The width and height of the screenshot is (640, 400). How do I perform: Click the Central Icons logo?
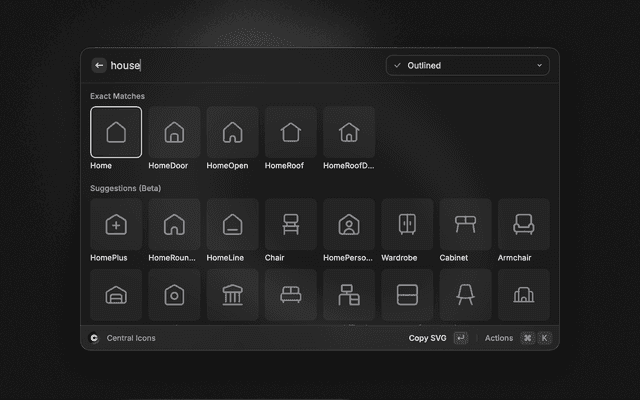tap(94, 338)
